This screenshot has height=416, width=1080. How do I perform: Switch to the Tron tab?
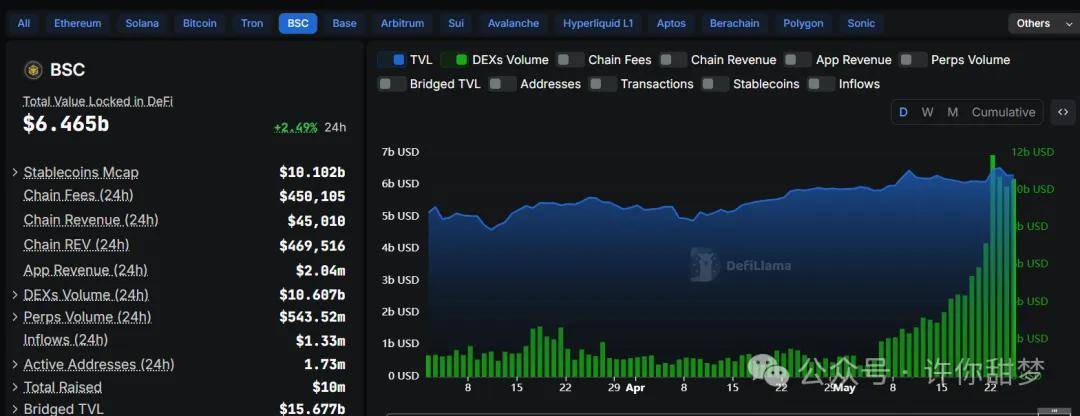click(252, 23)
